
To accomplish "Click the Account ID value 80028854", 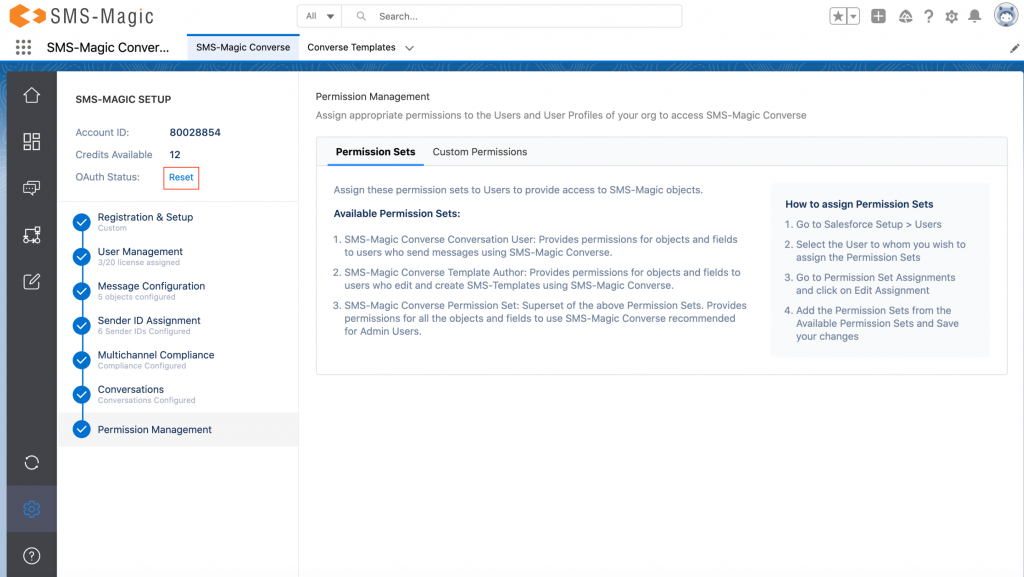I will (195, 133).
